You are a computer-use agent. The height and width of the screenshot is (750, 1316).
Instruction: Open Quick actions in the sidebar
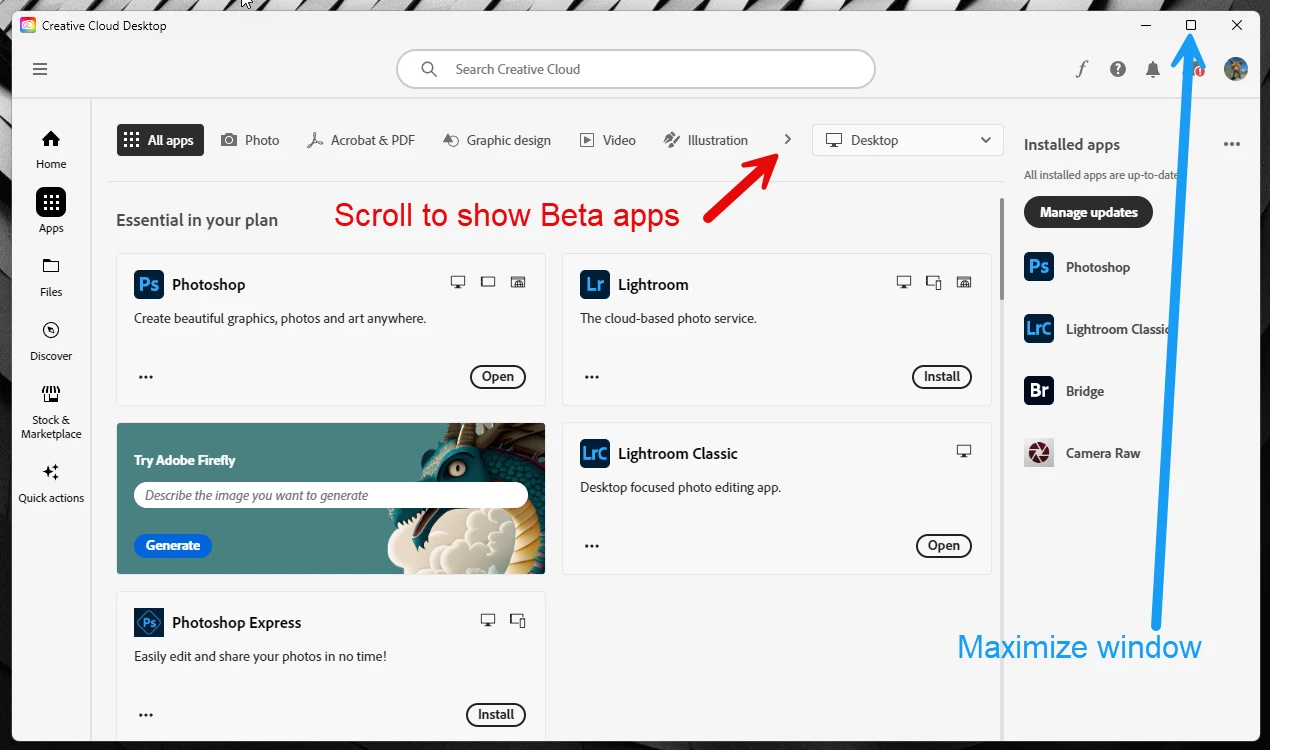(x=51, y=483)
